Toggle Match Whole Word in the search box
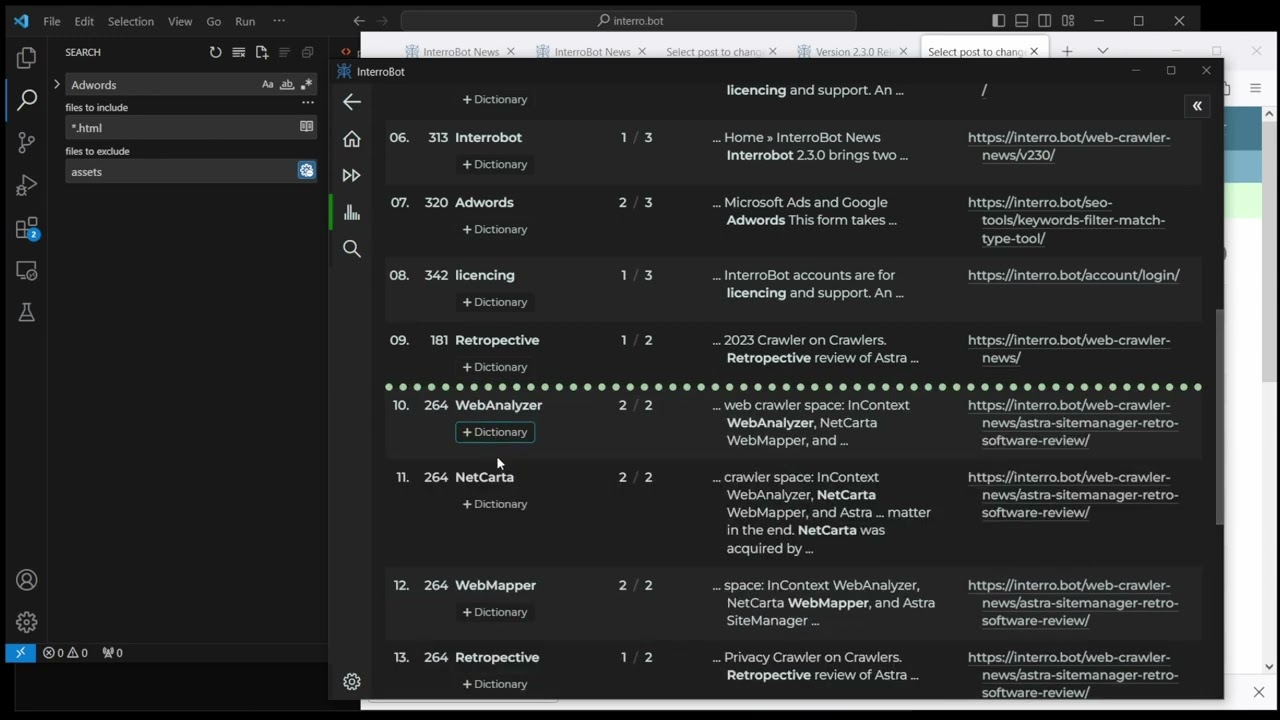 287,85
